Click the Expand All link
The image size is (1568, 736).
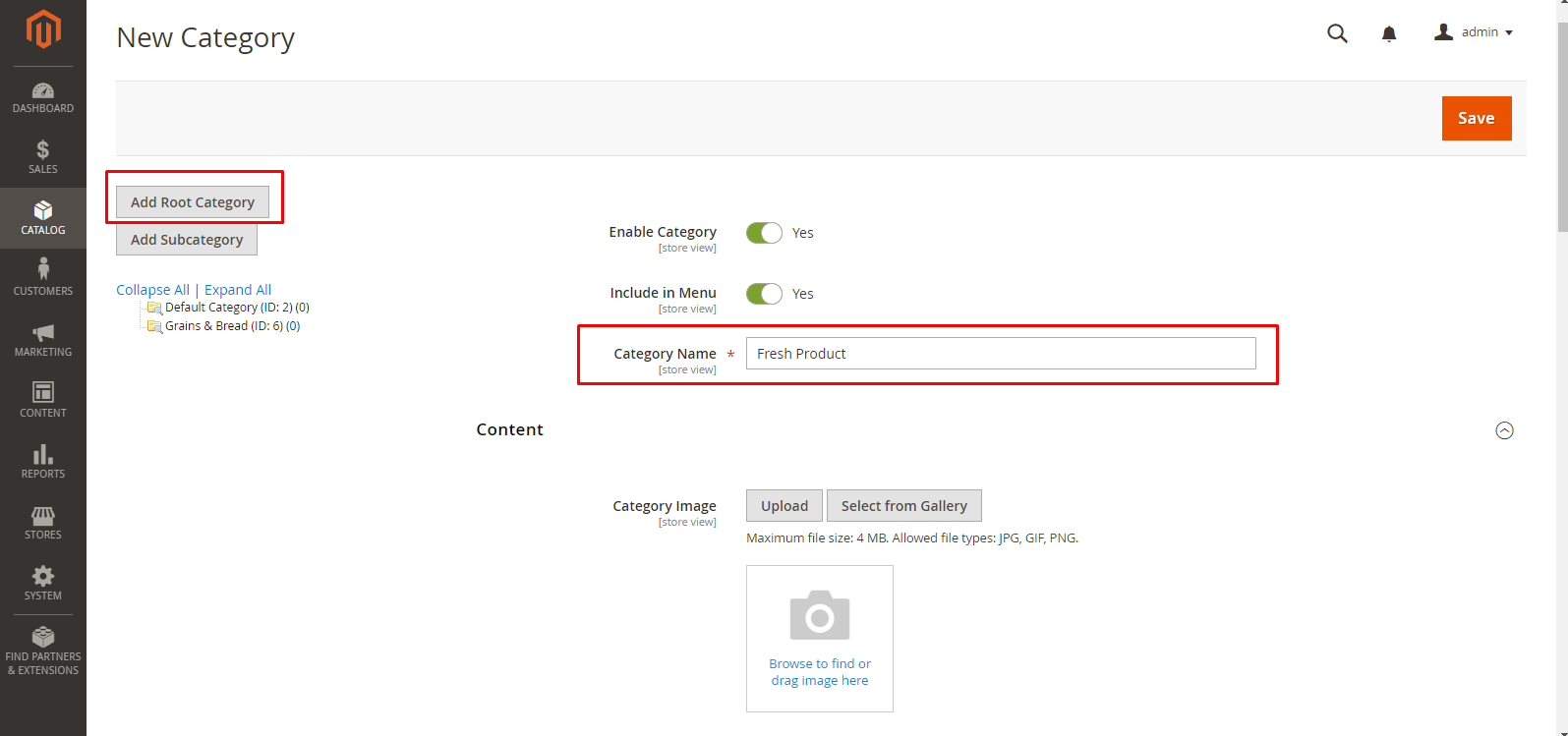pyautogui.click(x=238, y=290)
